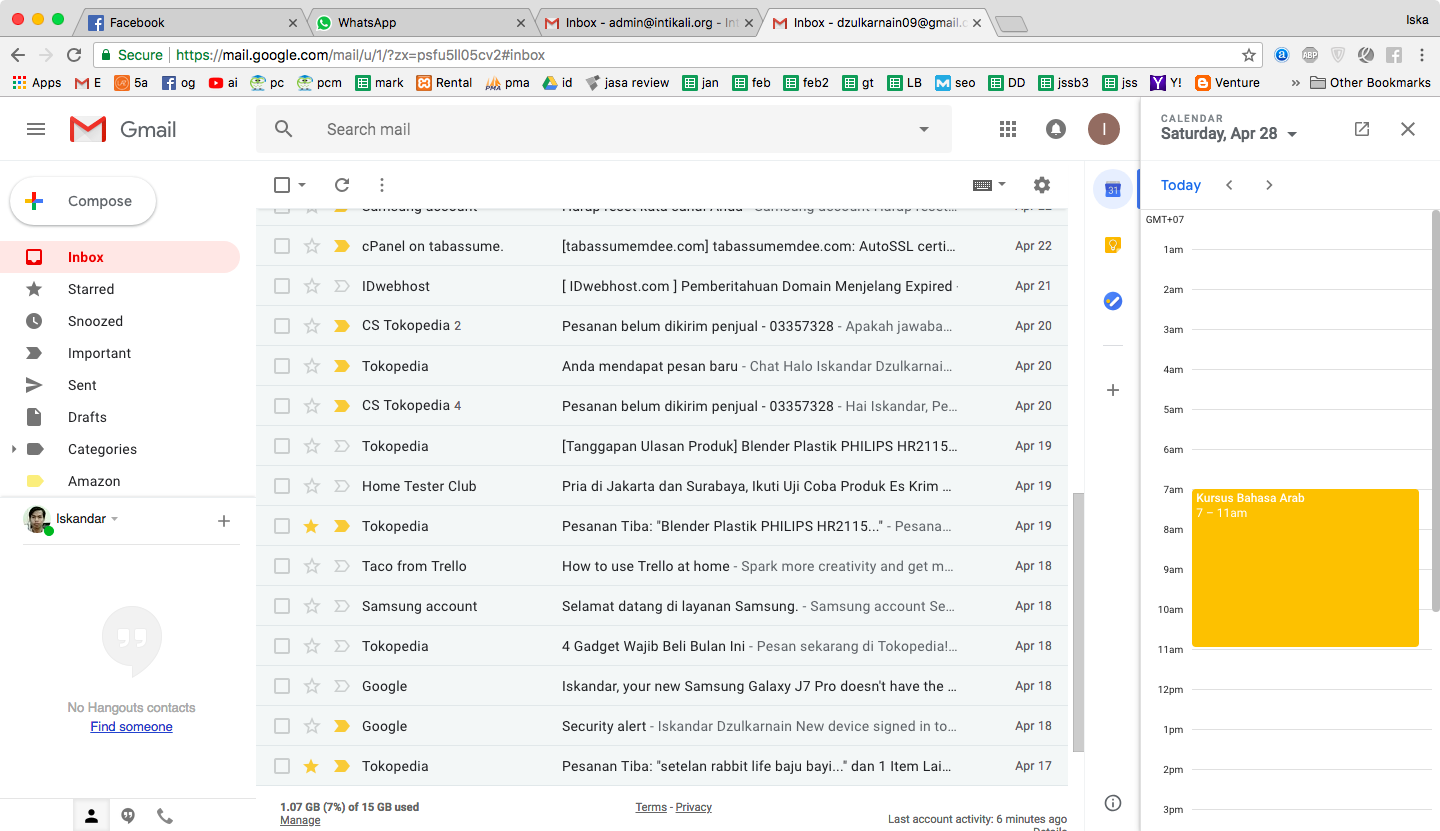Click the notifications bell icon
Screen dimensions: 1440x831
[1055, 128]
